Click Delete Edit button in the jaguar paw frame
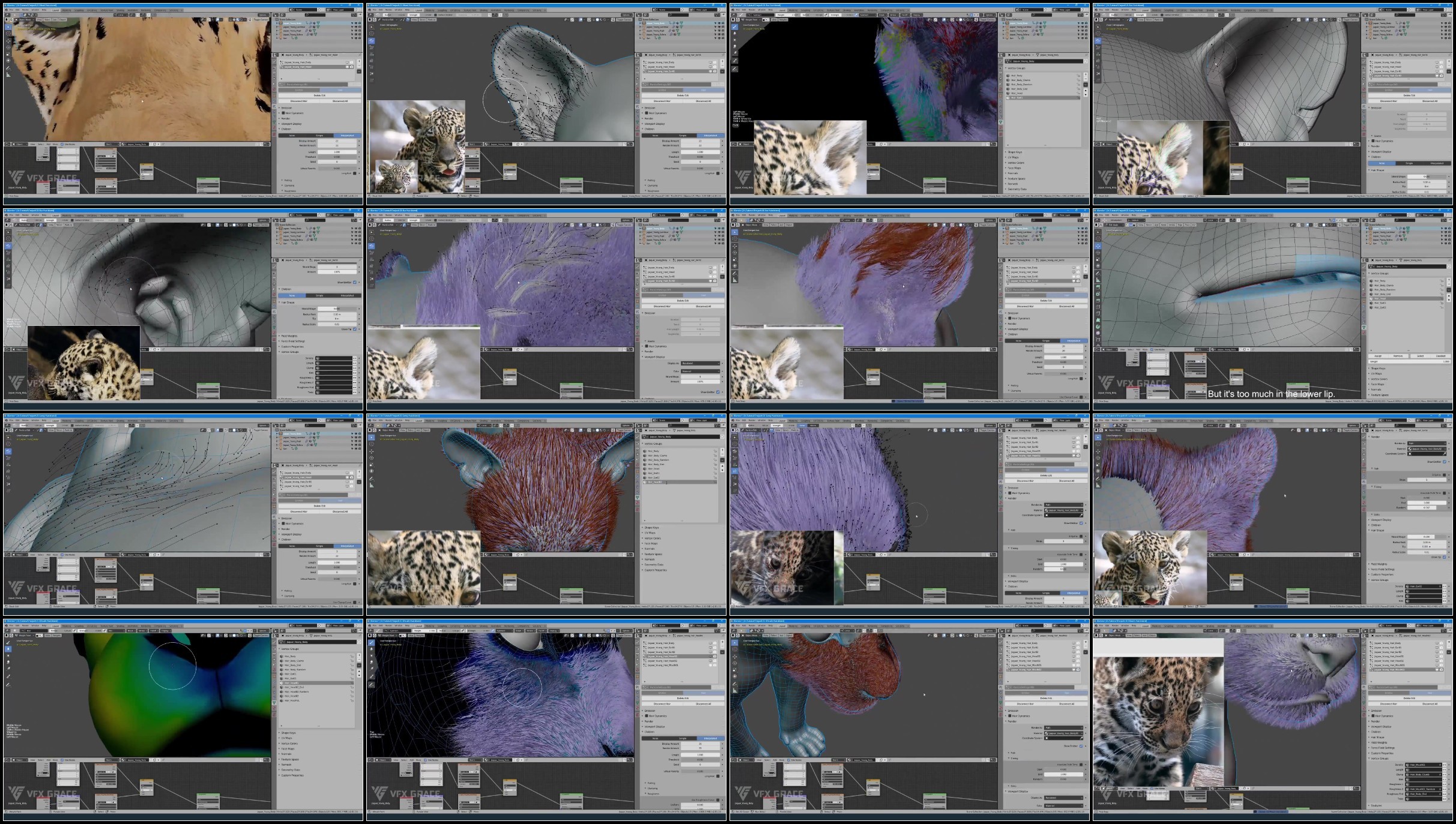 (1046, 698)
